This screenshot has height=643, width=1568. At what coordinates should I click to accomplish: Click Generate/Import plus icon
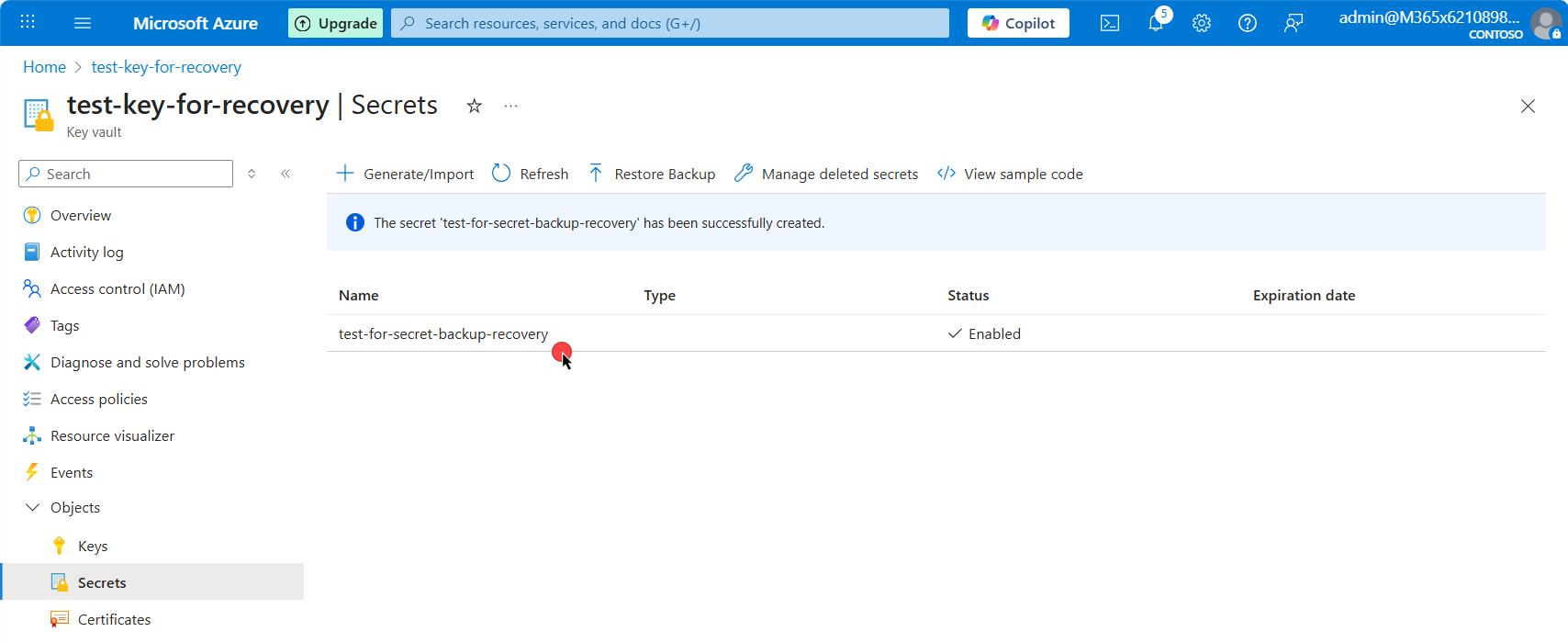[345, 174]
